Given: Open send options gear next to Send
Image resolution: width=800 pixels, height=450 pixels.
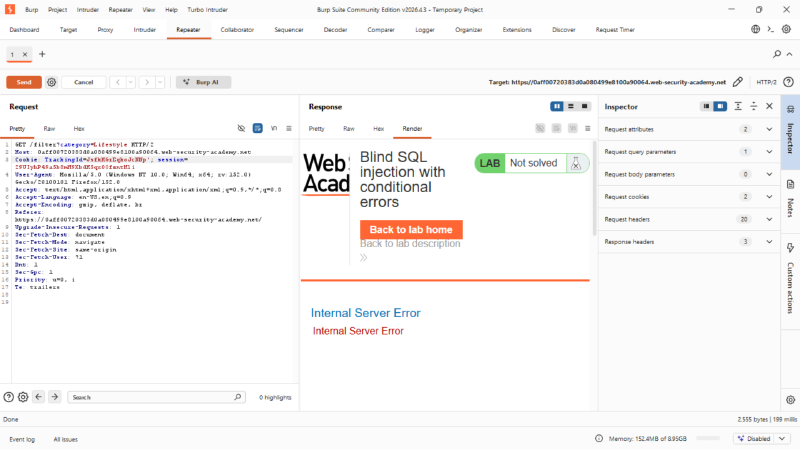Looking at the screenshot, I should click(x=52, y=82).
